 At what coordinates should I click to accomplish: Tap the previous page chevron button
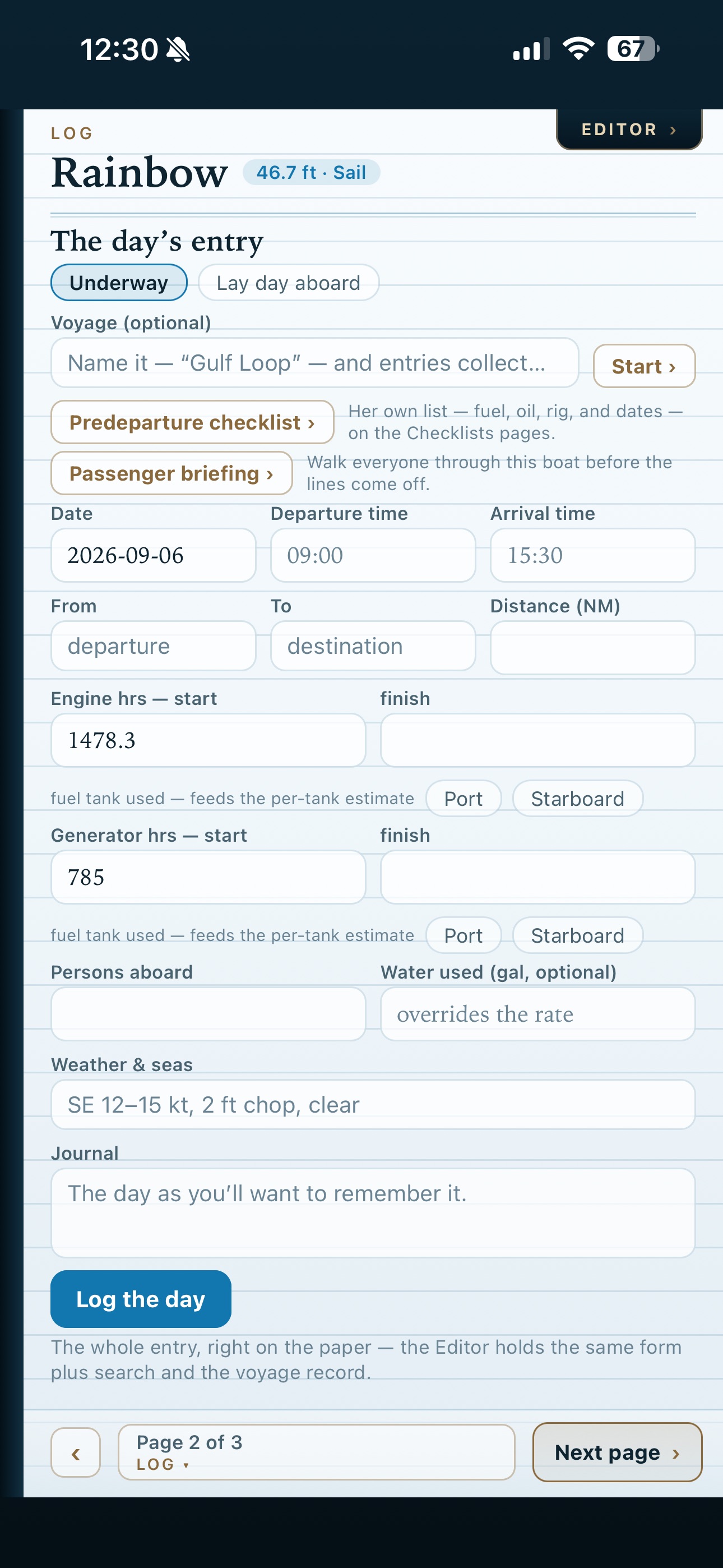point(76,1452)
